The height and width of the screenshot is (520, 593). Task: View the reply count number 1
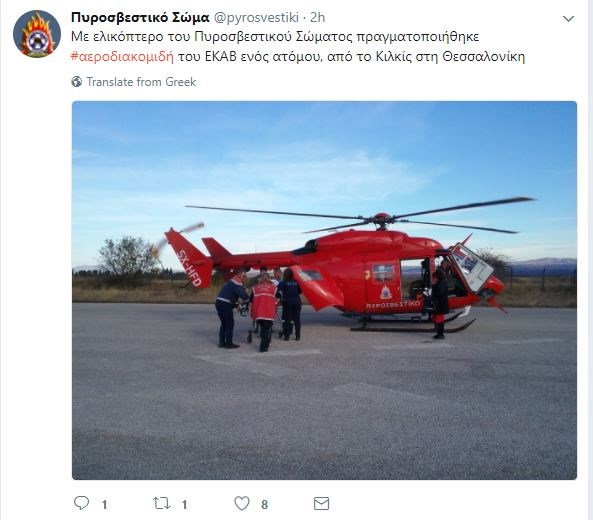pos(104,504)
